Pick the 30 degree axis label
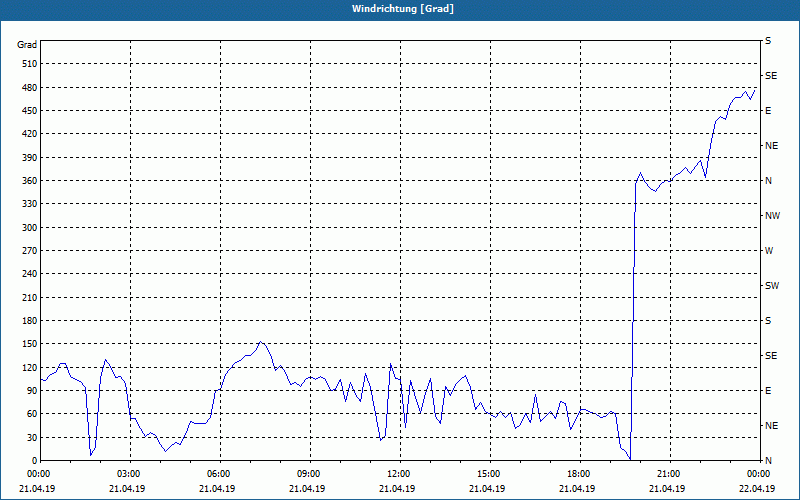 32,437
